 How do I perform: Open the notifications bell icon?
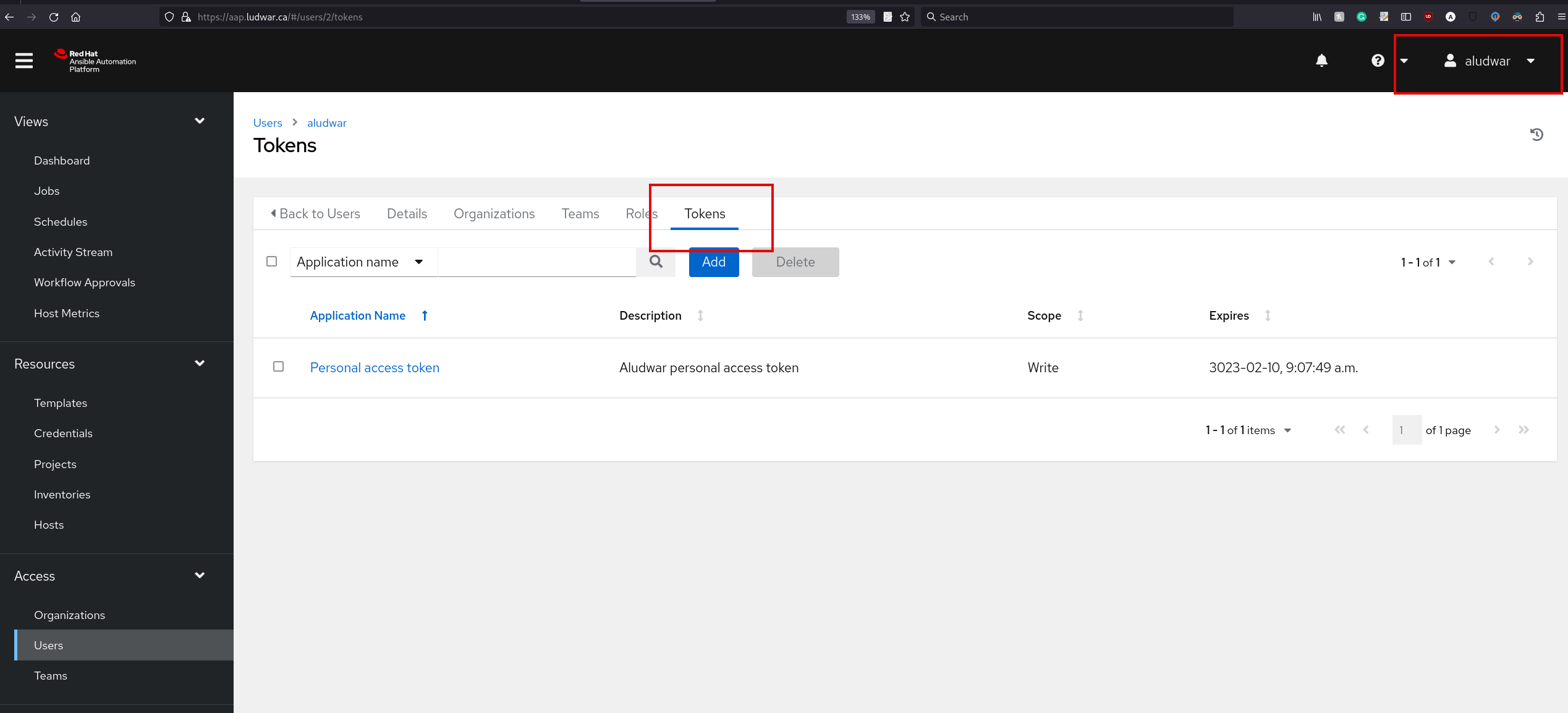coord(1321,60)
